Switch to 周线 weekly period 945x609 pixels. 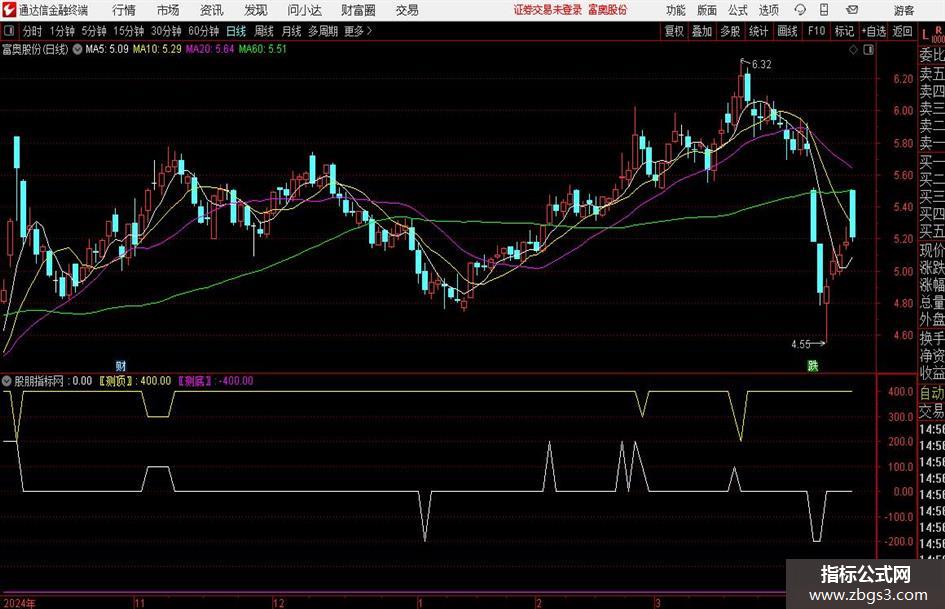[264, 31]
